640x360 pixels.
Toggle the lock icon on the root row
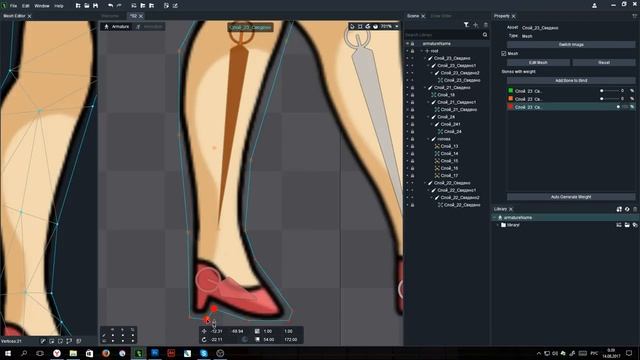tap(413, 51)
